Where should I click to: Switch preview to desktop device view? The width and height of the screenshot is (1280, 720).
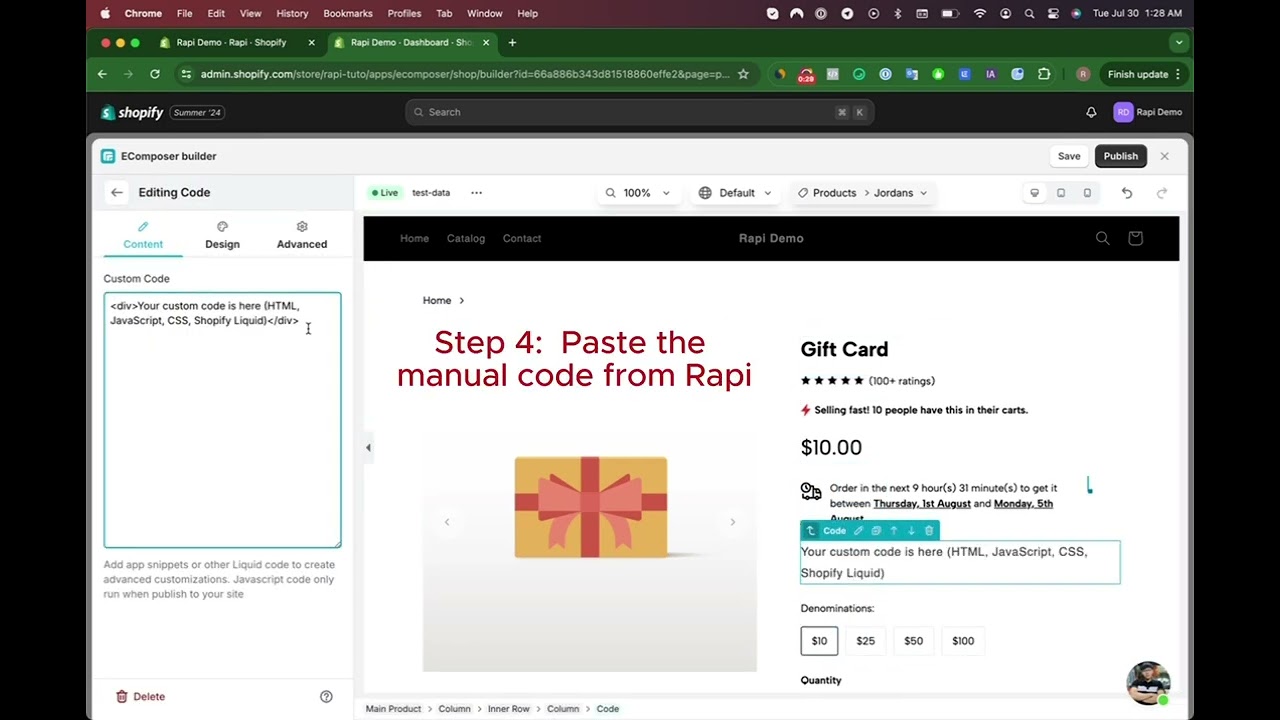1035,193
